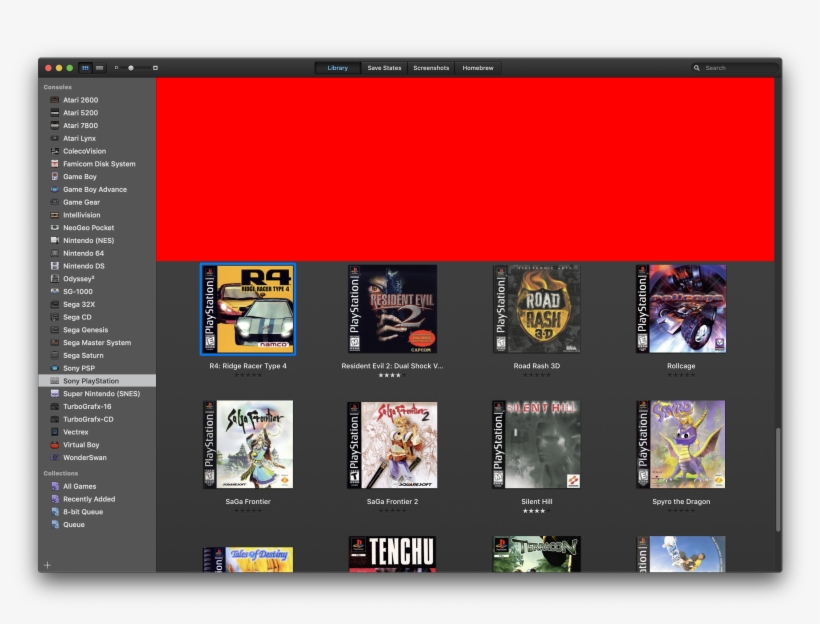
Task: Select the Game Boy Advance icon
Action: click(54, 189)
